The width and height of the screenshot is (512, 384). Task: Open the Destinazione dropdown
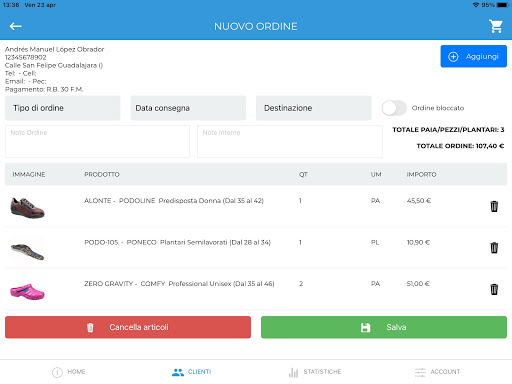click(x=313, y=108)
